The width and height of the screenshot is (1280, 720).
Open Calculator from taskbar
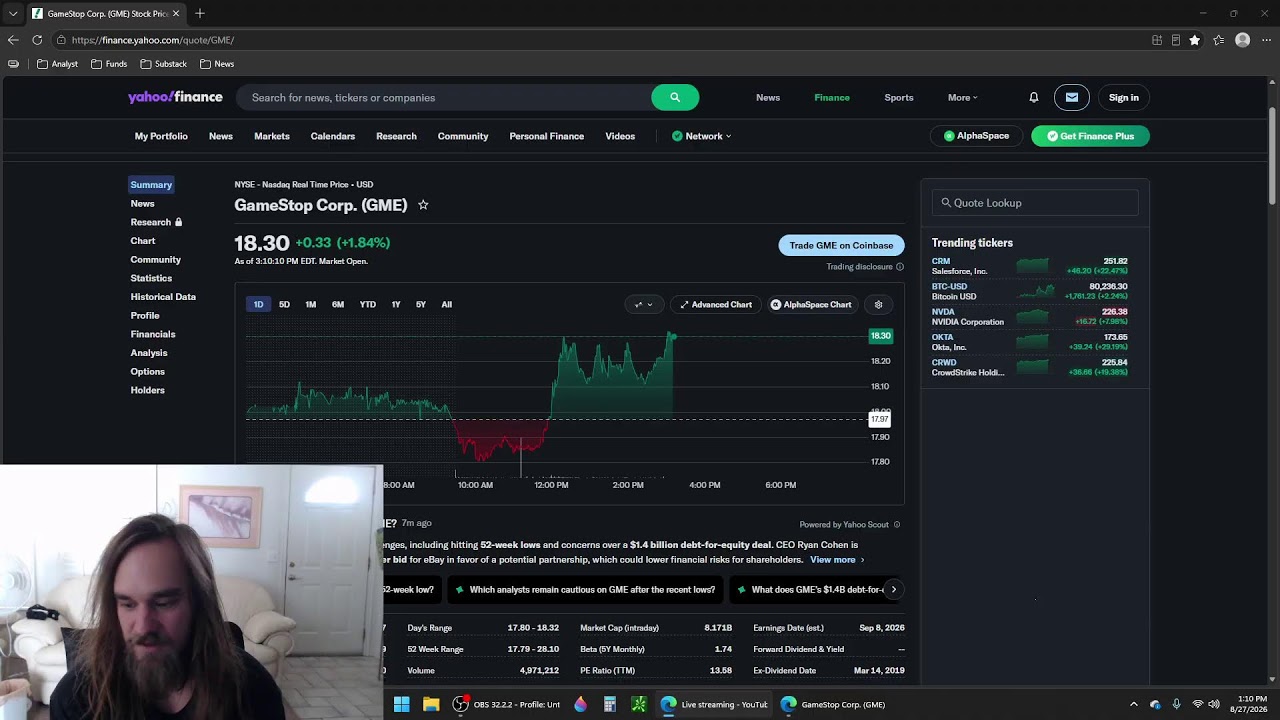pyautogui.click(x=609, y=704)
